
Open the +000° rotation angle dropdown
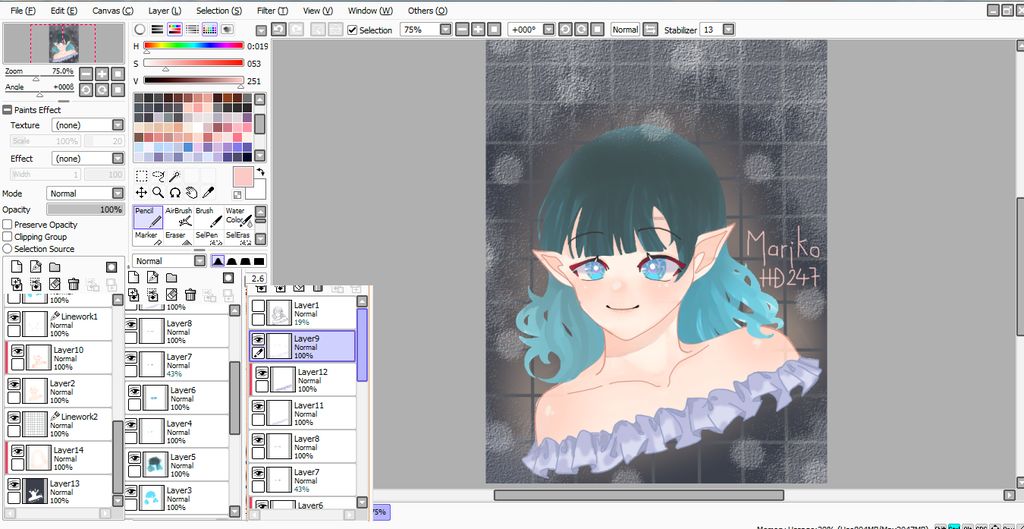tap(549, 29)
